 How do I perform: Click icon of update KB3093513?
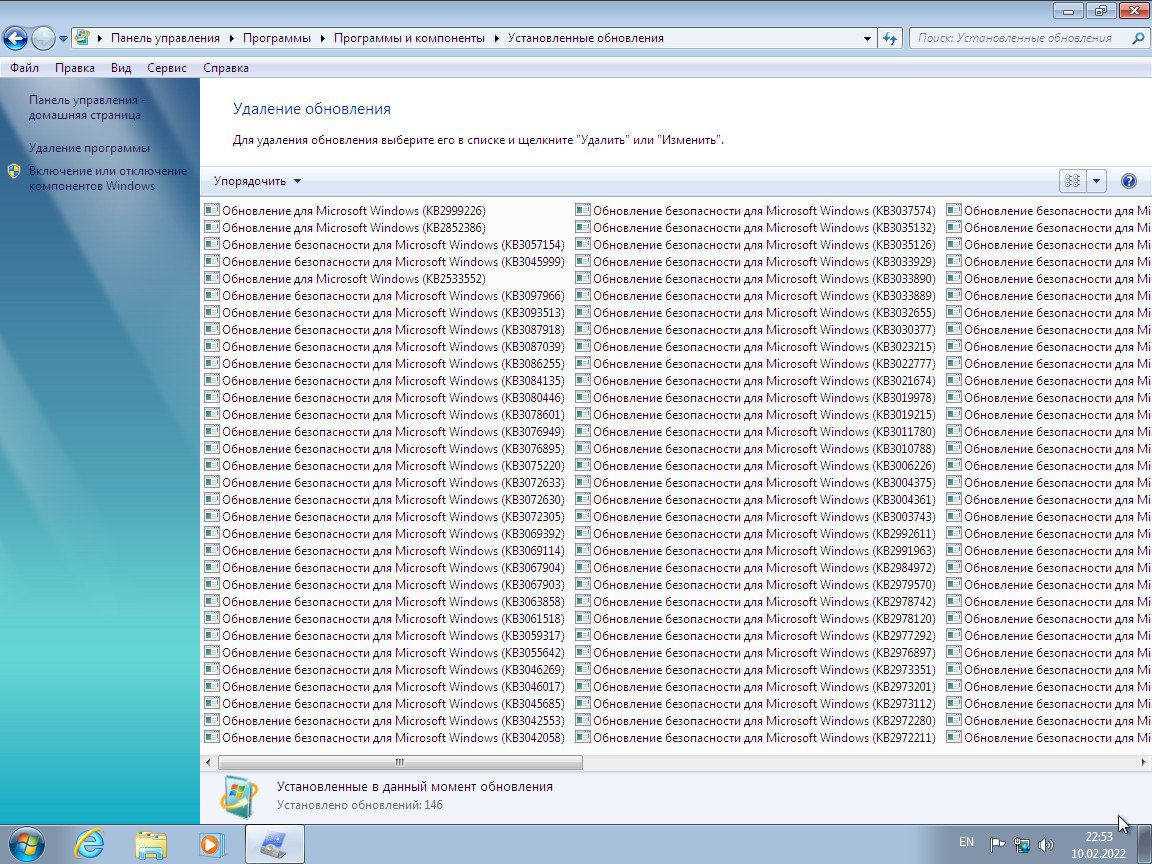pos(212,312)
